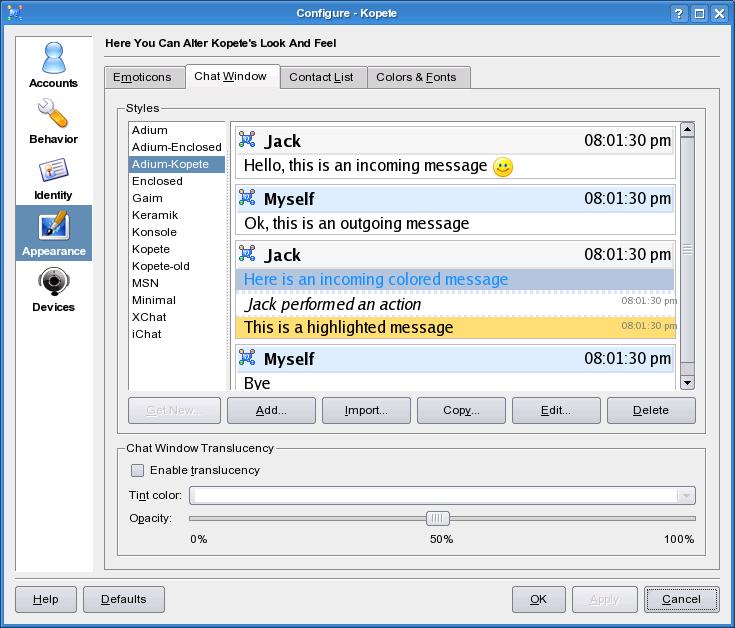Open the Tint color dropdown

(x=442, y=495)
